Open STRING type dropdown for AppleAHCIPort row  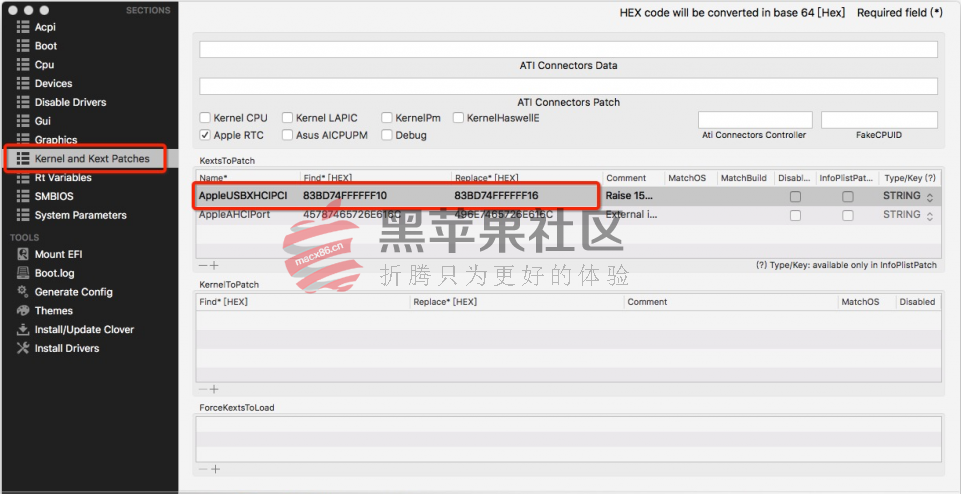[x=908, y=215]
